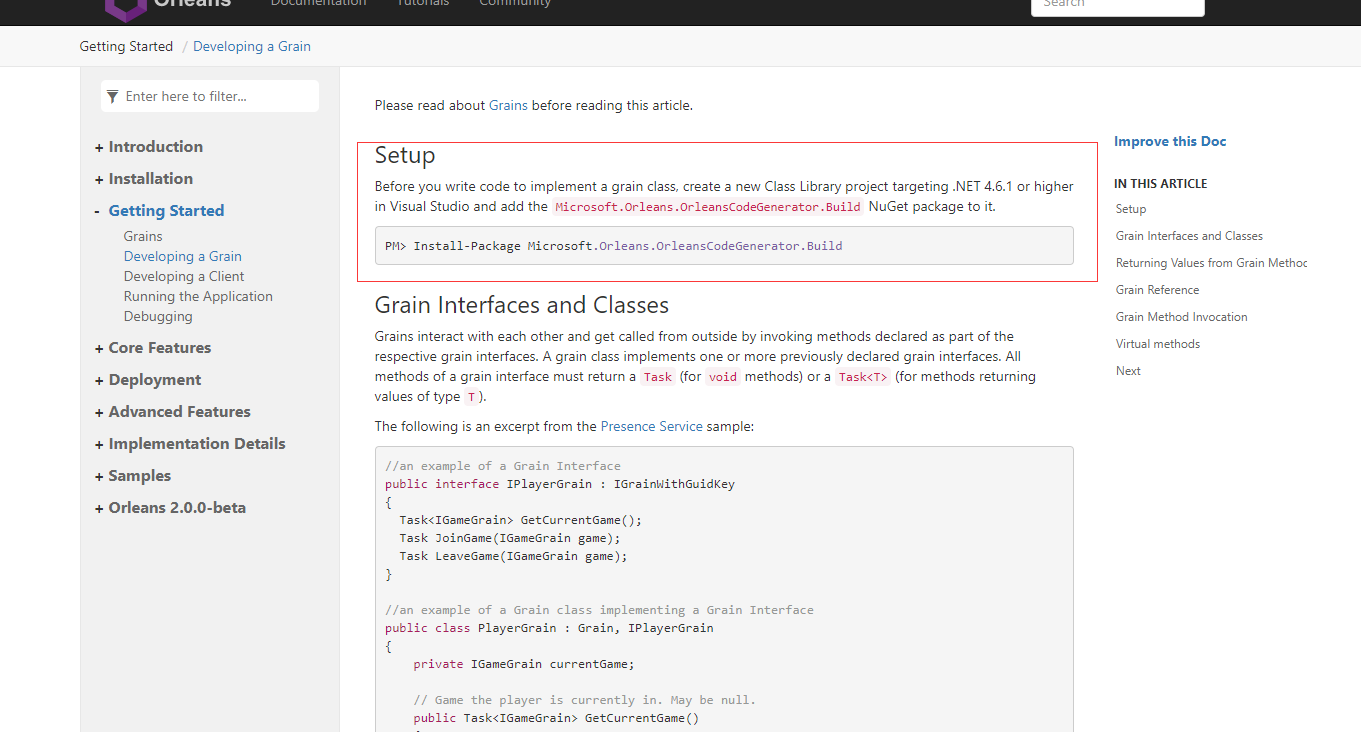The height and width of the screenshot is (732, 1361).
Task: Open the Presence Service sample link
Action: tap(651, 425)
